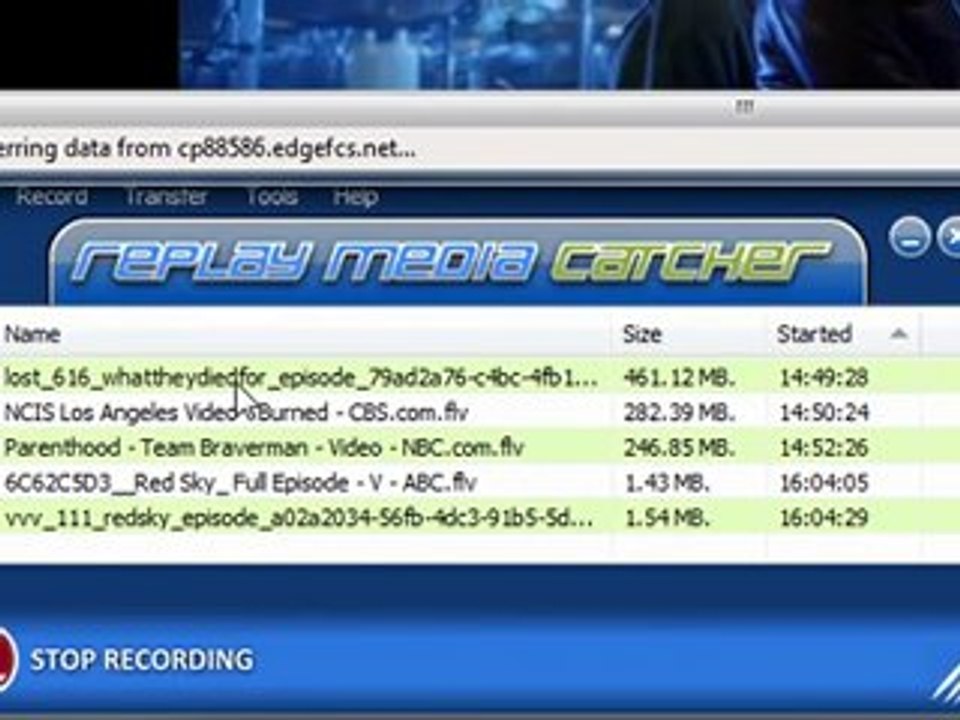Click browser status bar transferring data text

coord(208,149)
